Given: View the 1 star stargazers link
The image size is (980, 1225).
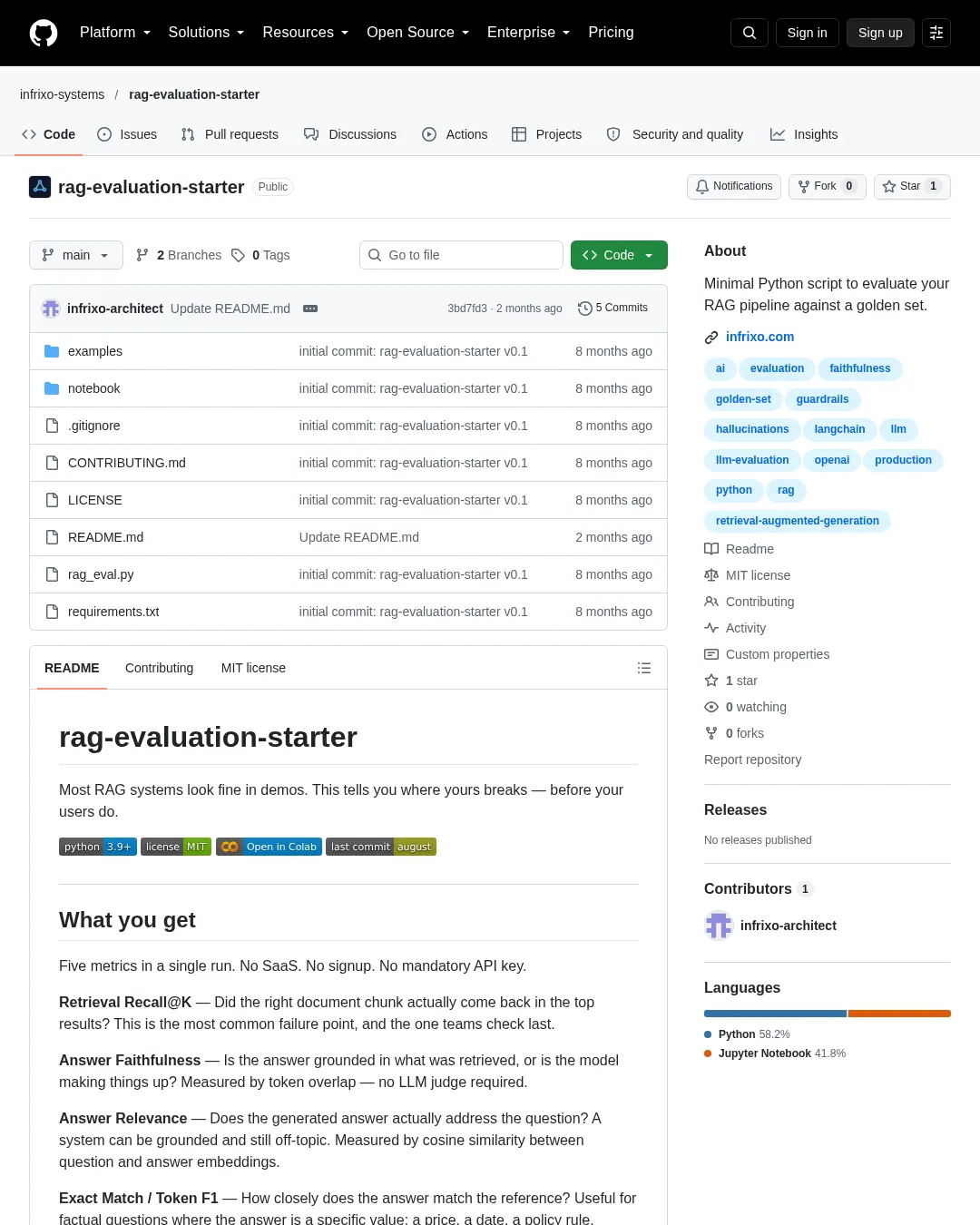Looking at the screenshot, I should (x=731, y=681).
